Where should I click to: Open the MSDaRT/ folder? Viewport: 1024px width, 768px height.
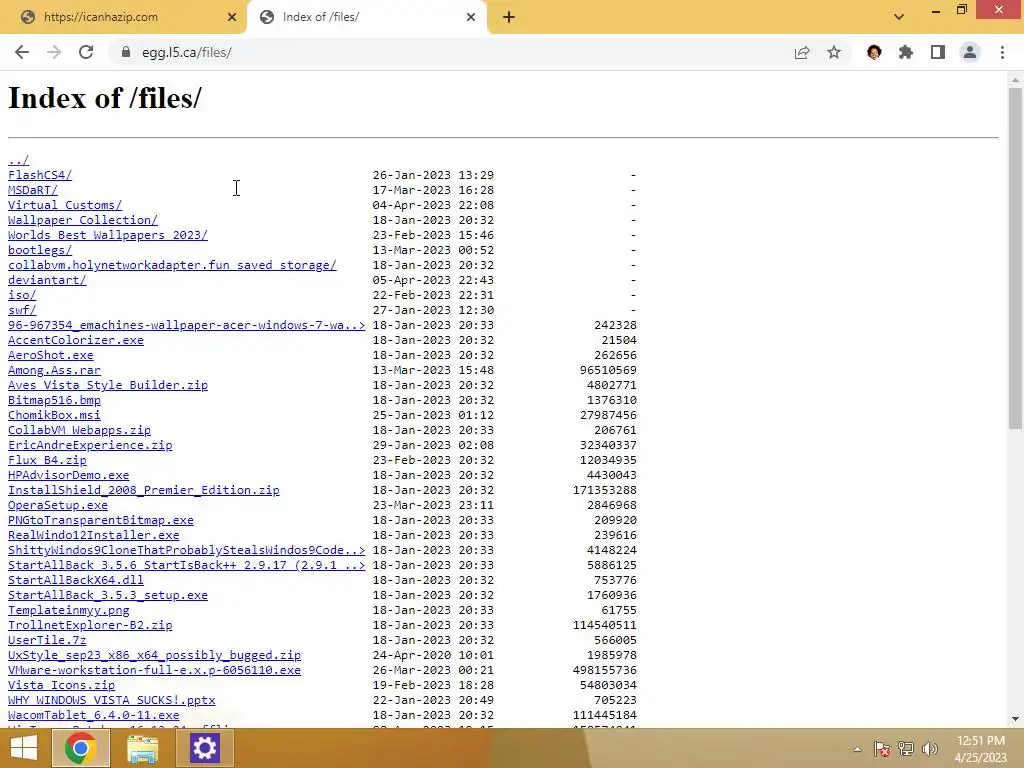click(x=33, y=190)
